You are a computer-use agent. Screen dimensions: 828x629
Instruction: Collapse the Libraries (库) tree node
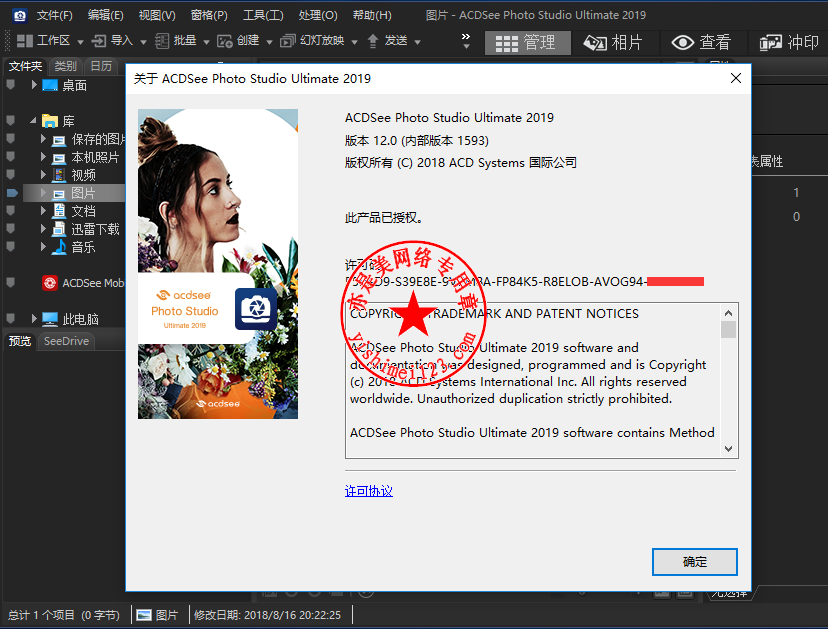(x=33, y=120)
